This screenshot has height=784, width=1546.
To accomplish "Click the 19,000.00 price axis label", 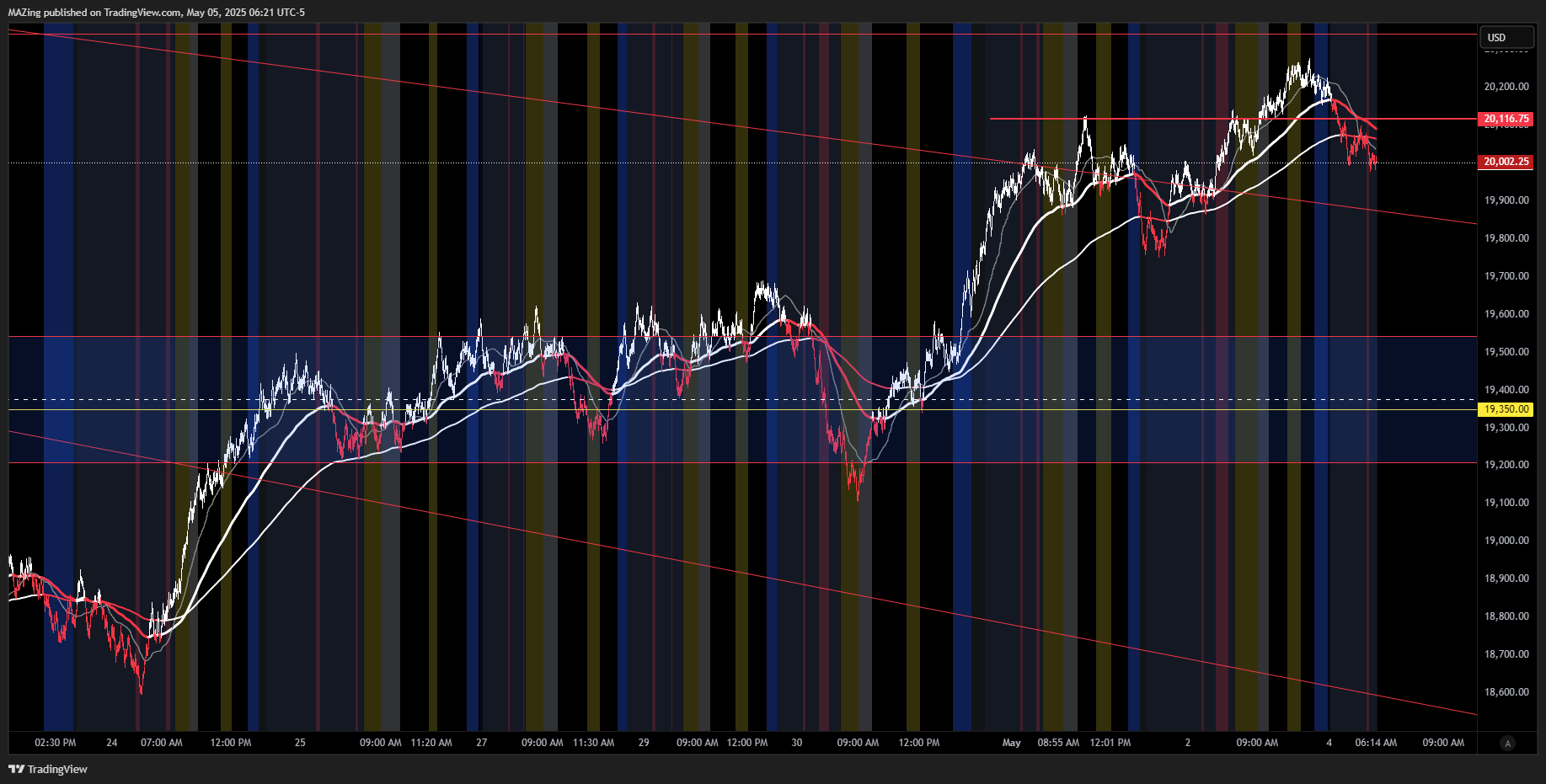I will pos(1506,541).
